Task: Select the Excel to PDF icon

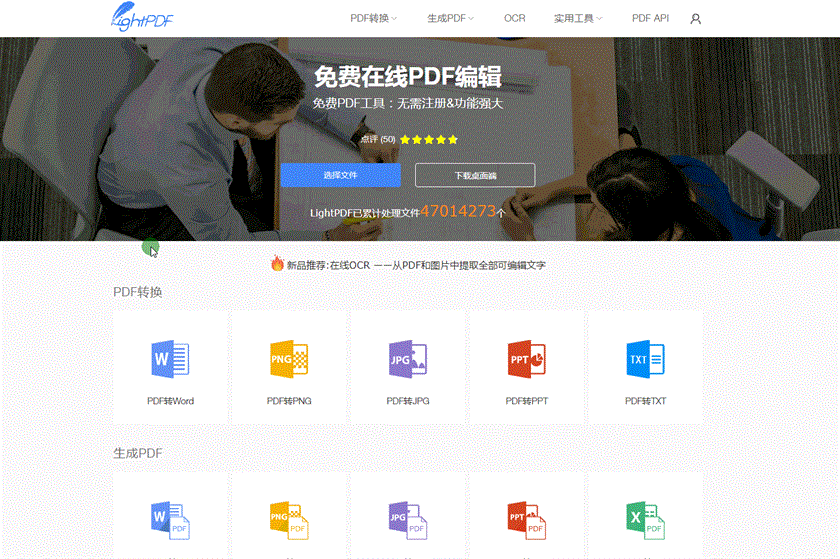Action: [x=645, y=520]
